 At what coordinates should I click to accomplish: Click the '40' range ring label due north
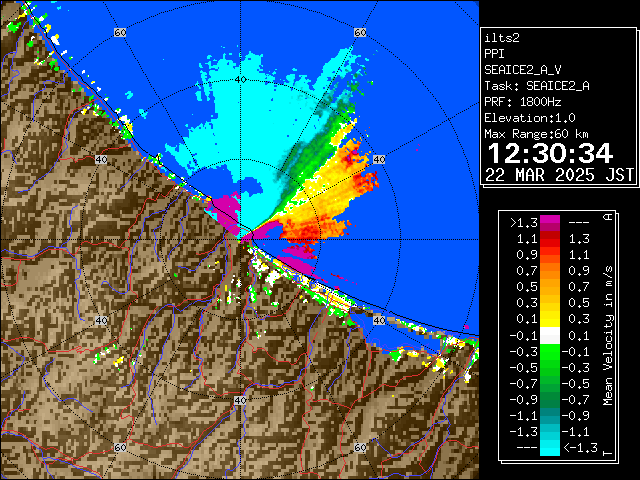click(240, 80)
